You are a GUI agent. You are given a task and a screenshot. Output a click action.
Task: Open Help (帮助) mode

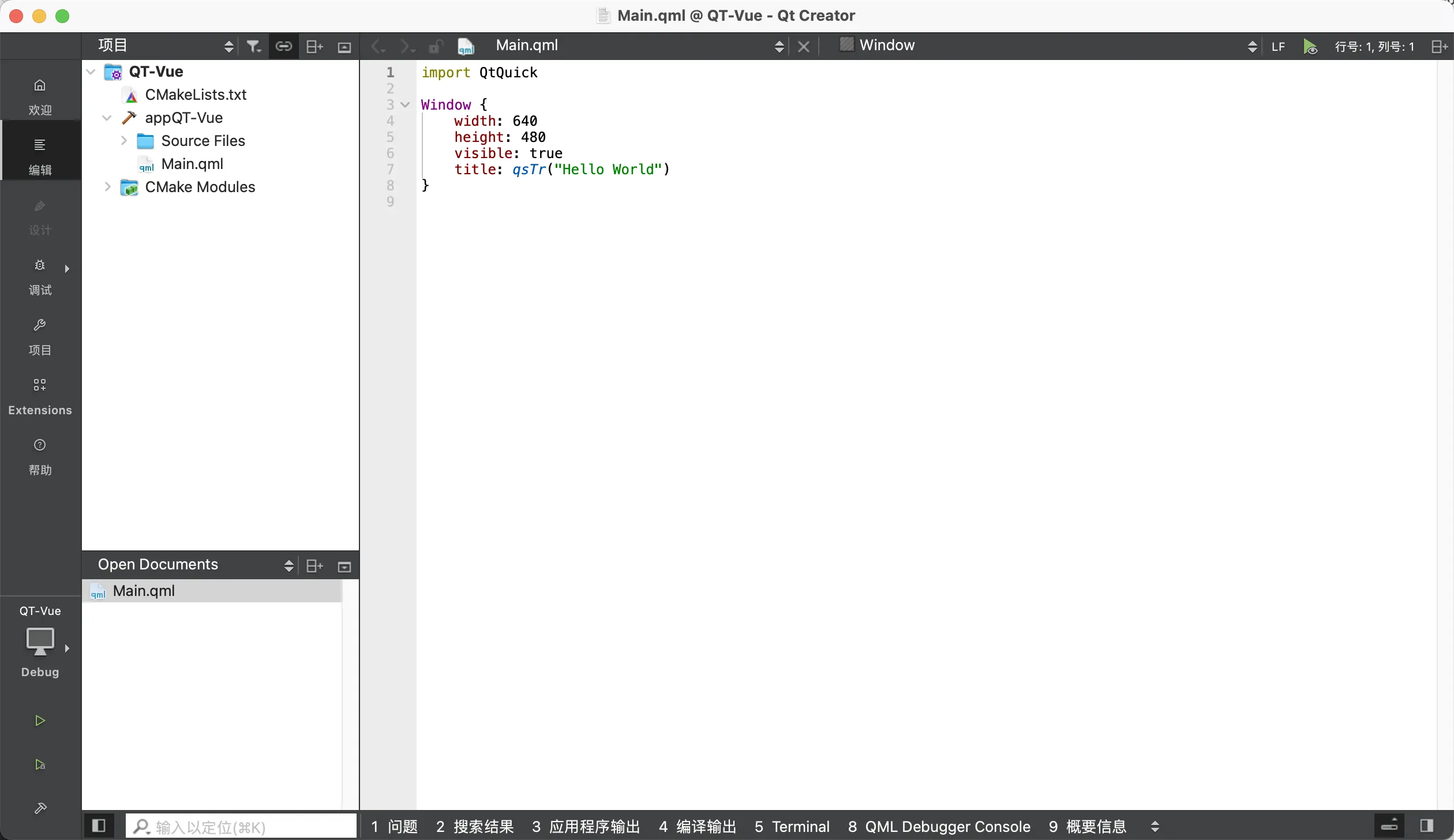[40, 456]
